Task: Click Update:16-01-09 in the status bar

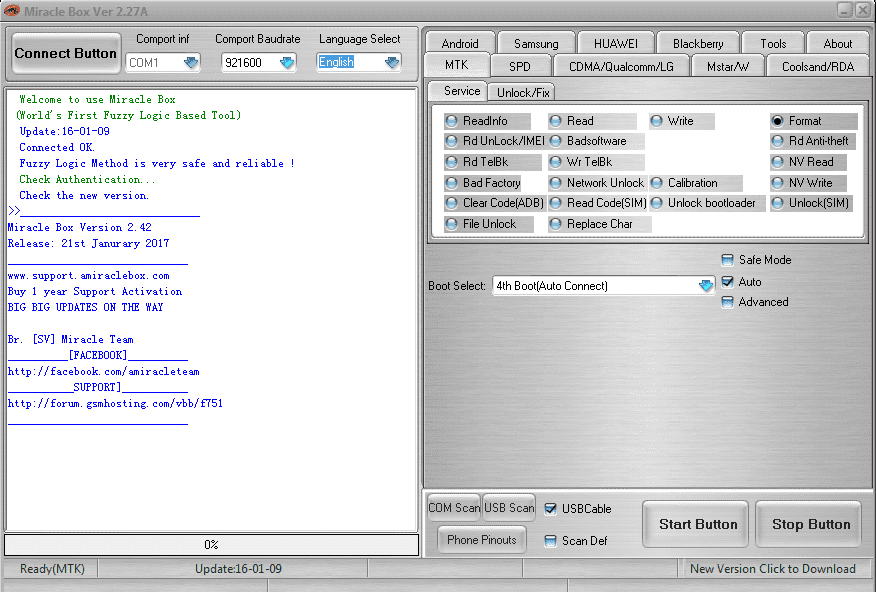Action: pos(238,569)
